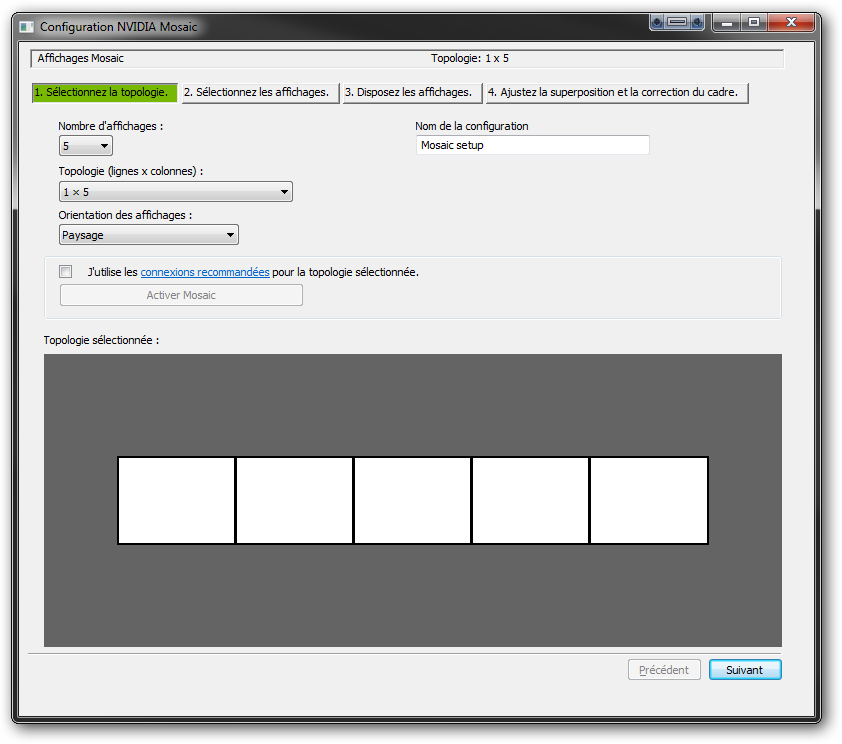Click the Activer Mosaic button
Viewport: 842px width, 744px height.
(x=181, y=295)
